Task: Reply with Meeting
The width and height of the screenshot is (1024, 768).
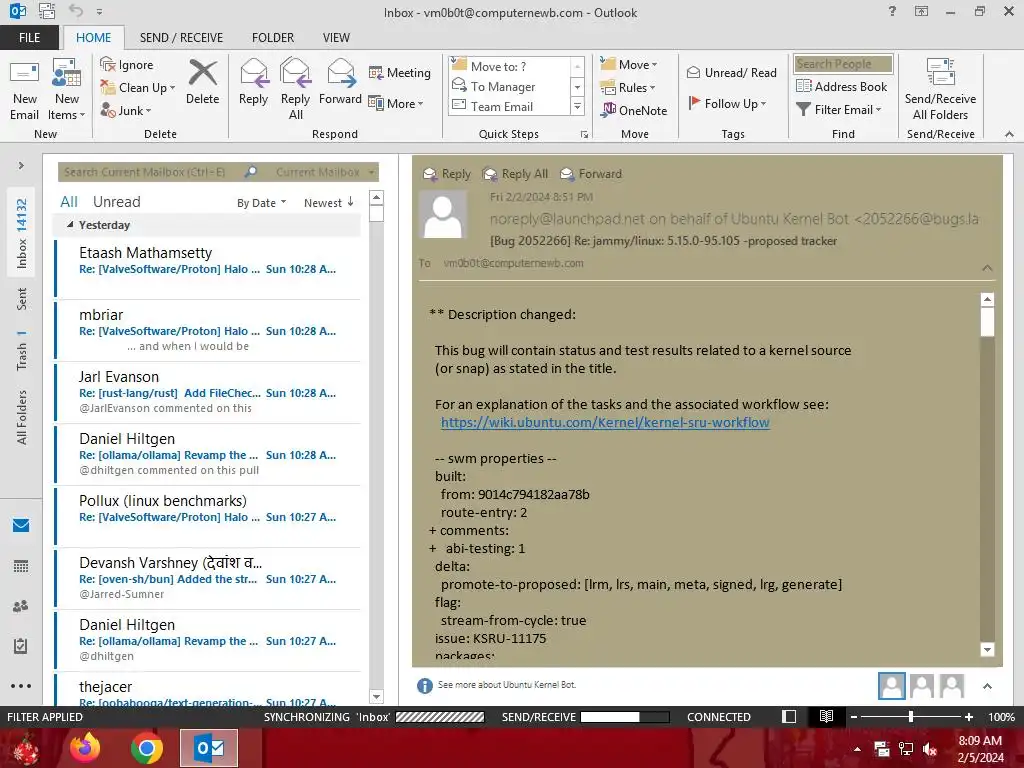Action: 399,72
